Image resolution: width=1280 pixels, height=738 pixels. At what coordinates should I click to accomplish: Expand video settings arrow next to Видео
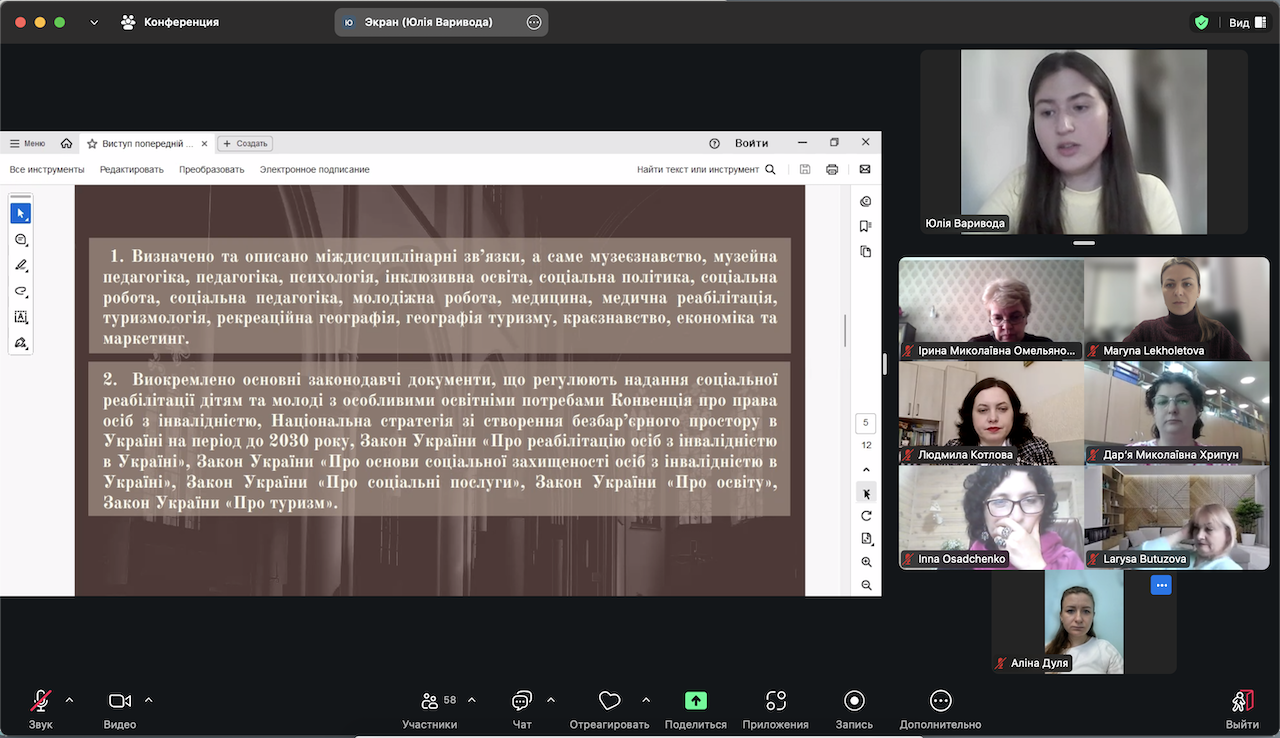[149, 700]
